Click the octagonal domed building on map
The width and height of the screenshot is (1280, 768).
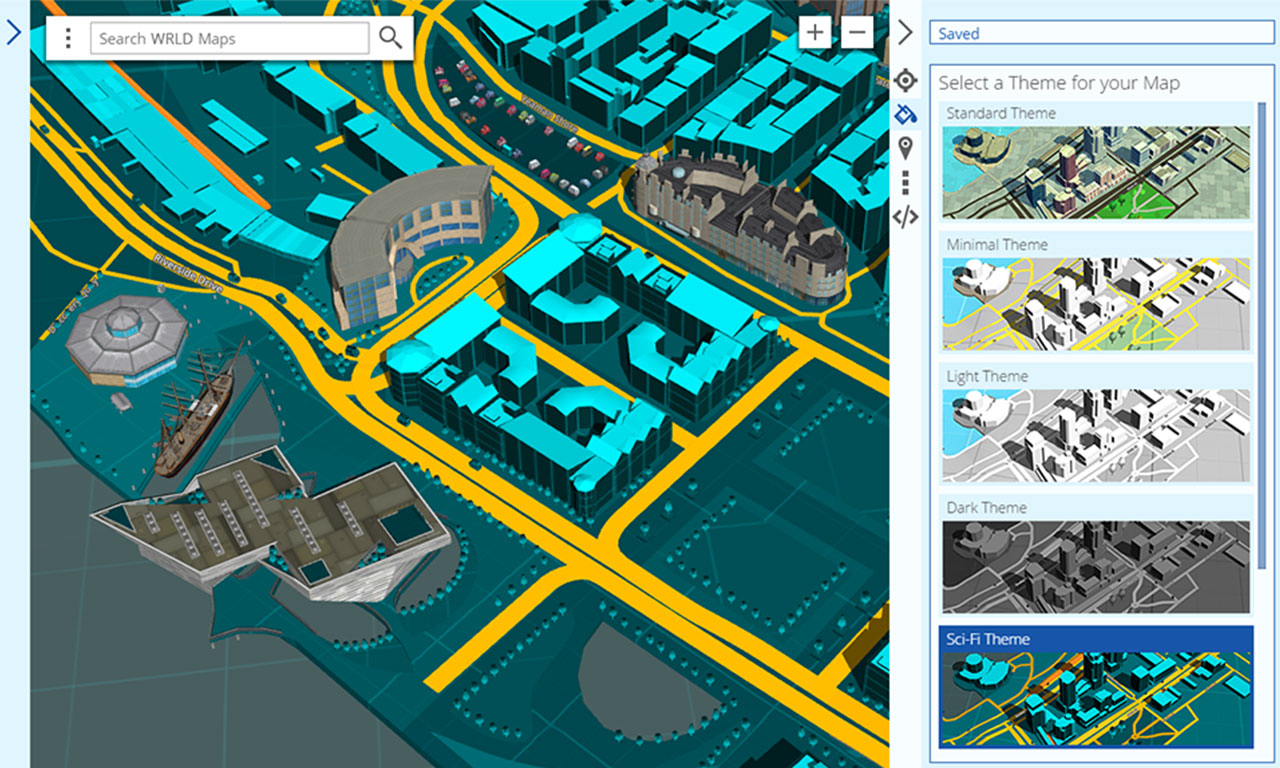click(x=127, y=340)
